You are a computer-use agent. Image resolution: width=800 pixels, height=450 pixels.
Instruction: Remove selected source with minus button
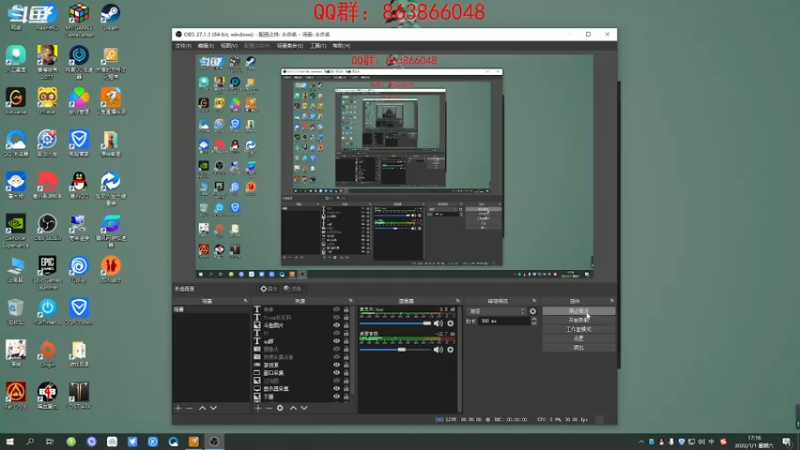269,408
